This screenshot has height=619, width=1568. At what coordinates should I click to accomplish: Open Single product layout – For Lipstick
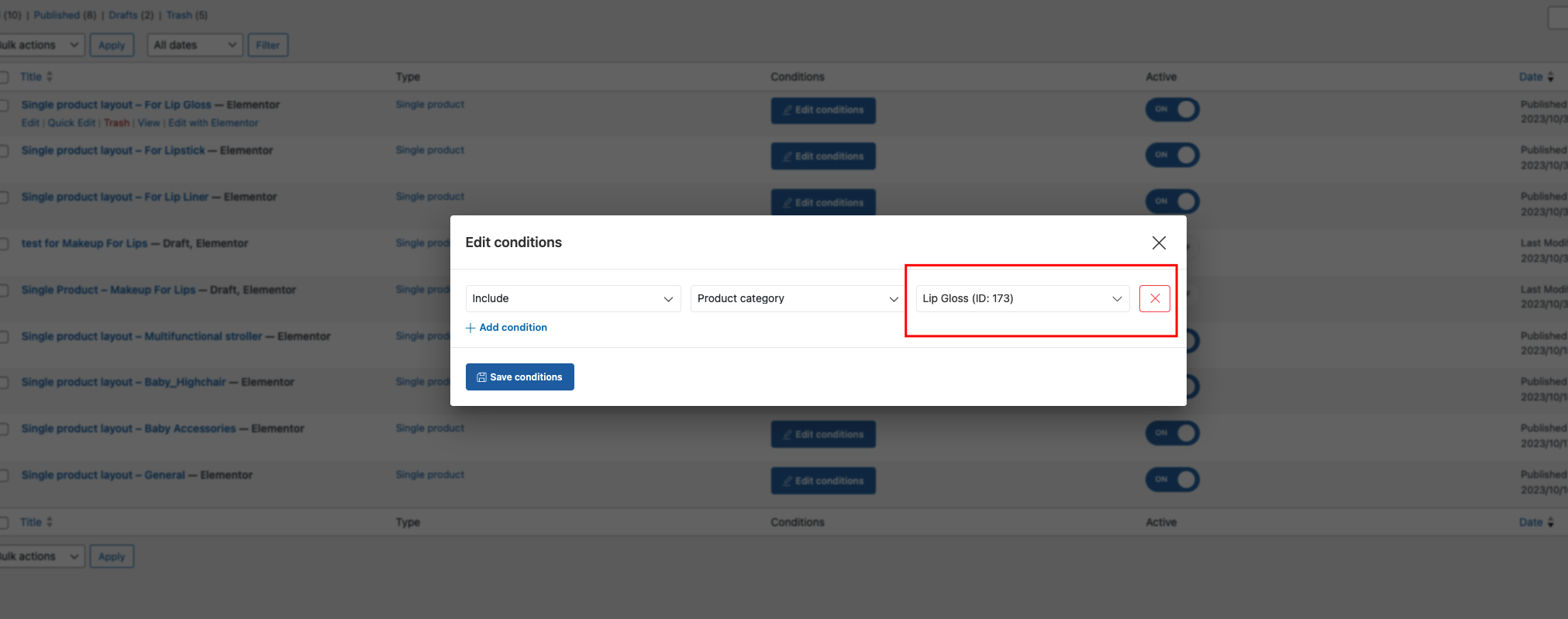[x=113, y=150]
